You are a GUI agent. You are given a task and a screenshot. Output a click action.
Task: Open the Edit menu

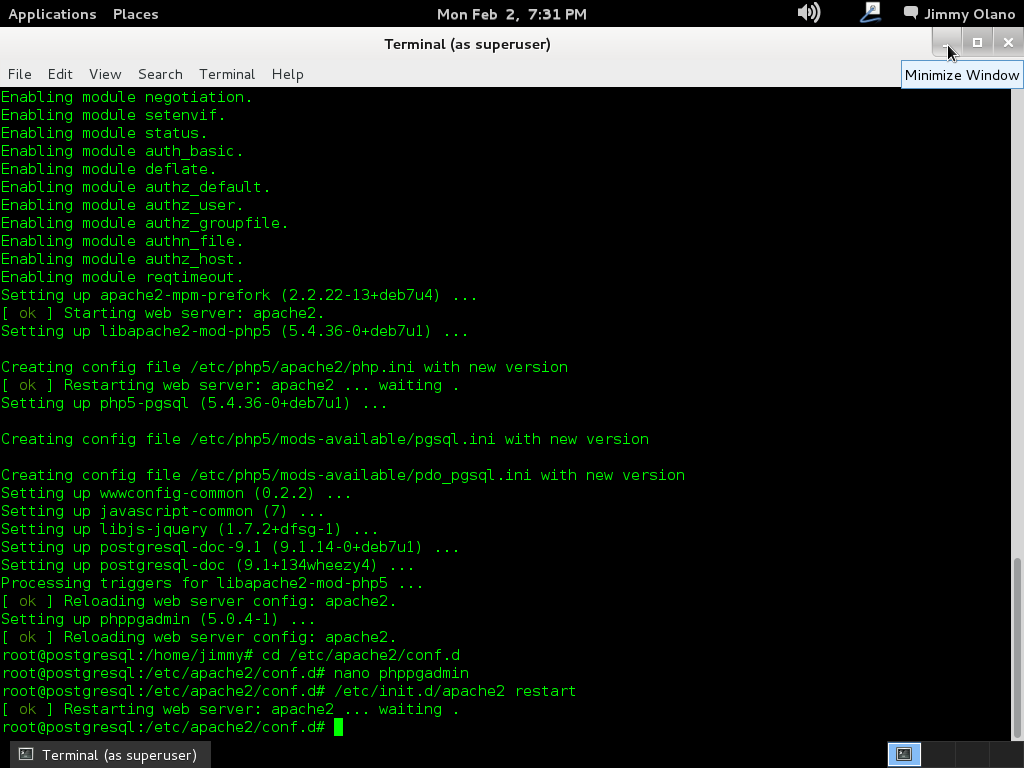pyautogui.click(x=60, y=74)
